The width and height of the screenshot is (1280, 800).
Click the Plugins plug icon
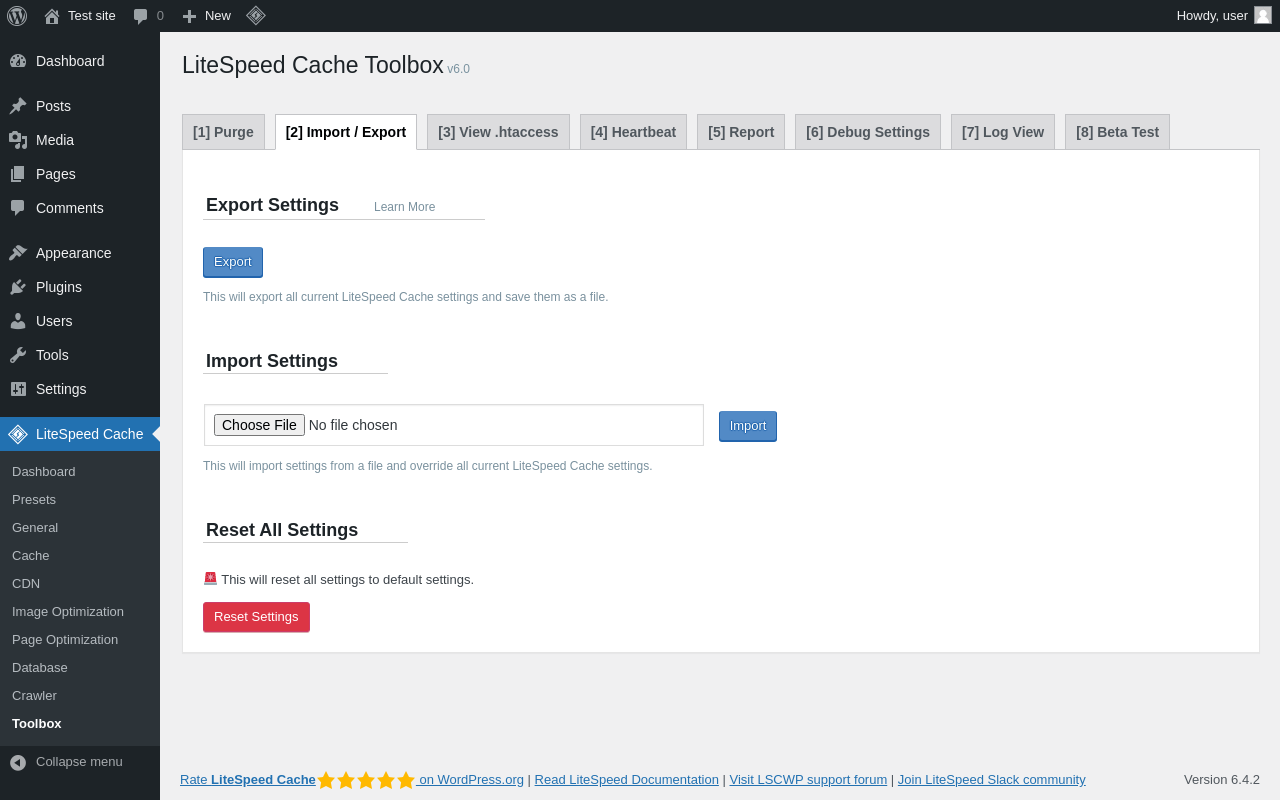18,287
